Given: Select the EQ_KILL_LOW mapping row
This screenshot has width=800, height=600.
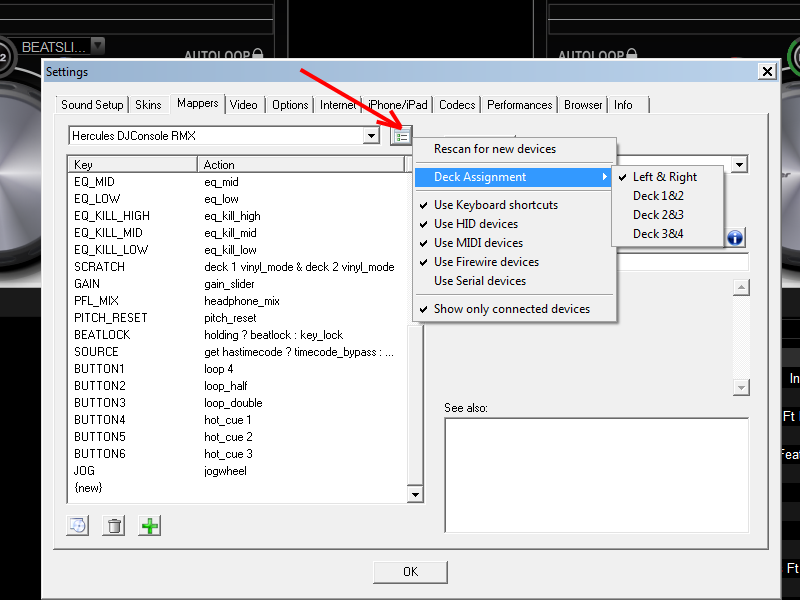Looking at the screenshot, I should [x=238, y=250].
